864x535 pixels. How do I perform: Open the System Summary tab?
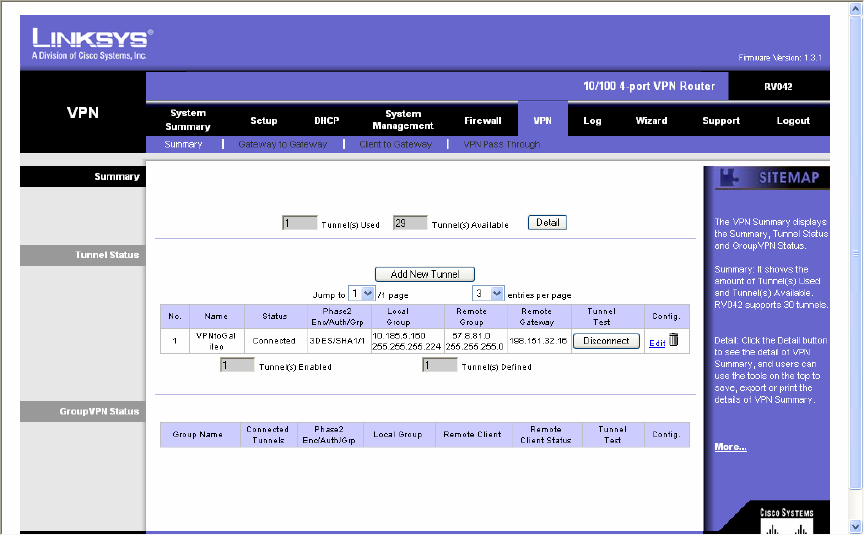[188, 120]
